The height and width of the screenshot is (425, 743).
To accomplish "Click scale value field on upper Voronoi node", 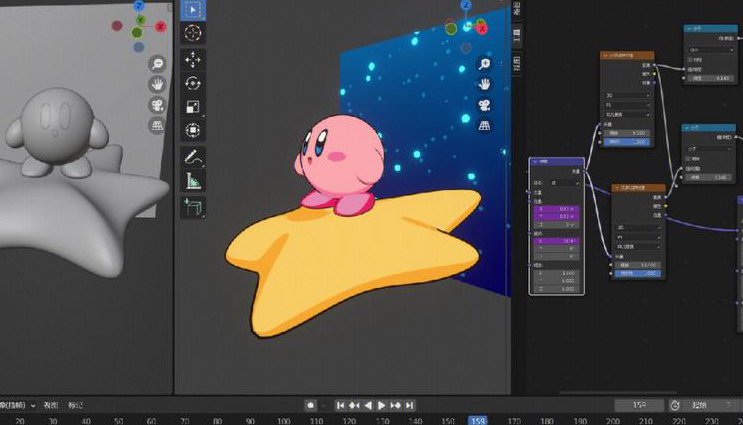I will (627, 133).
